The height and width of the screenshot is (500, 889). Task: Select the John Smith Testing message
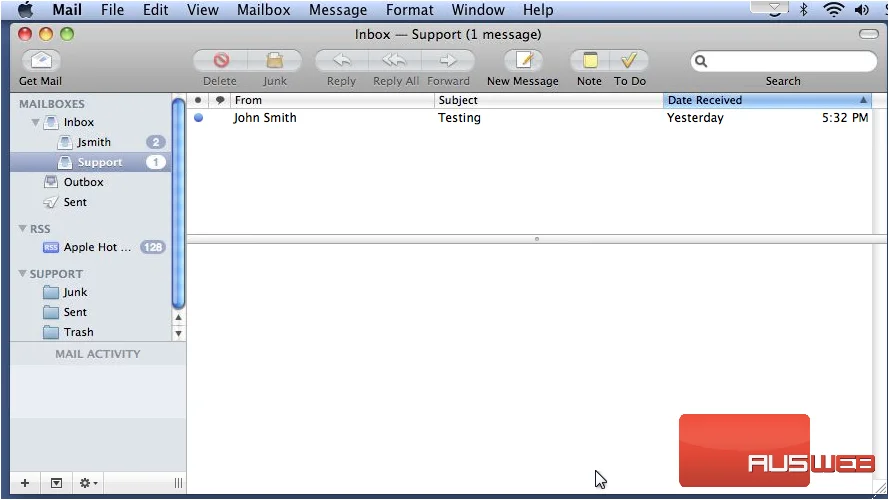tap(530, 118)
